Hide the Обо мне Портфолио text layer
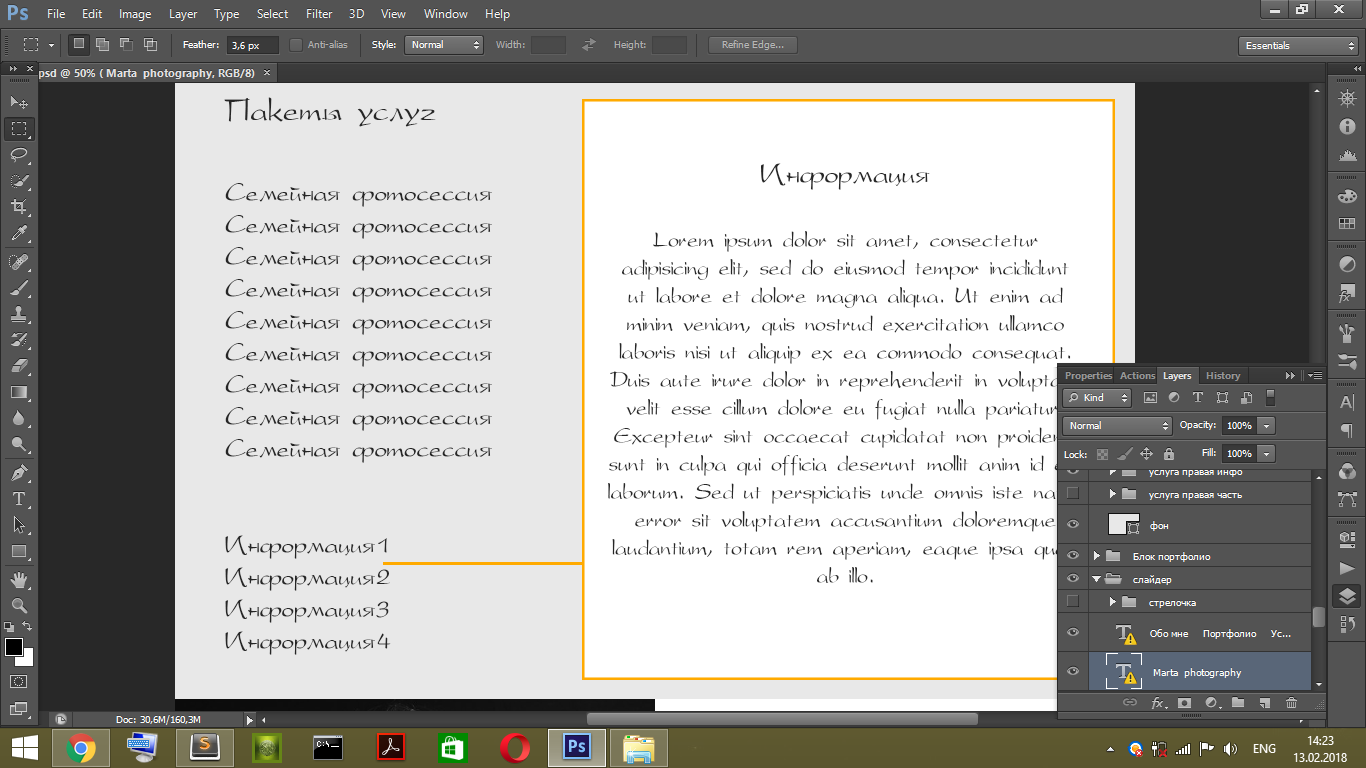Screen dimensions: 1366x768 coord(1073,633)
